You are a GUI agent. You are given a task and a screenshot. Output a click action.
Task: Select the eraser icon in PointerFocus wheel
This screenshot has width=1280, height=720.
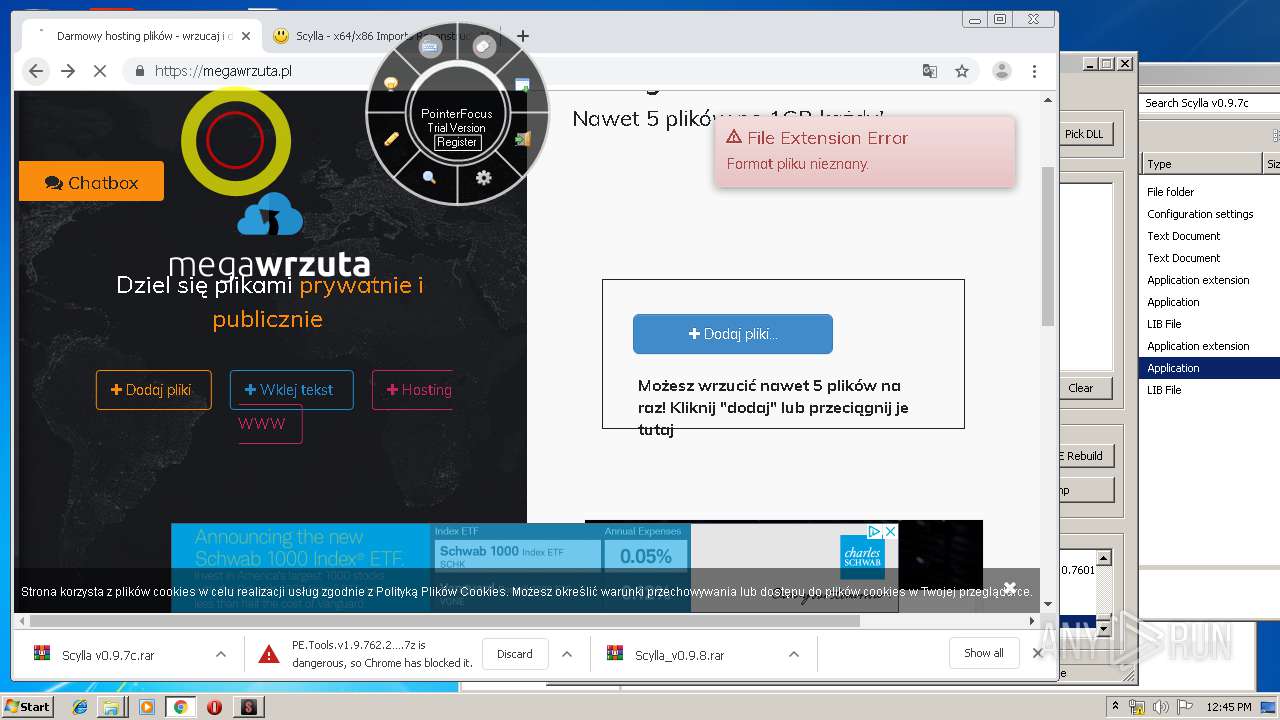[484, 47]
